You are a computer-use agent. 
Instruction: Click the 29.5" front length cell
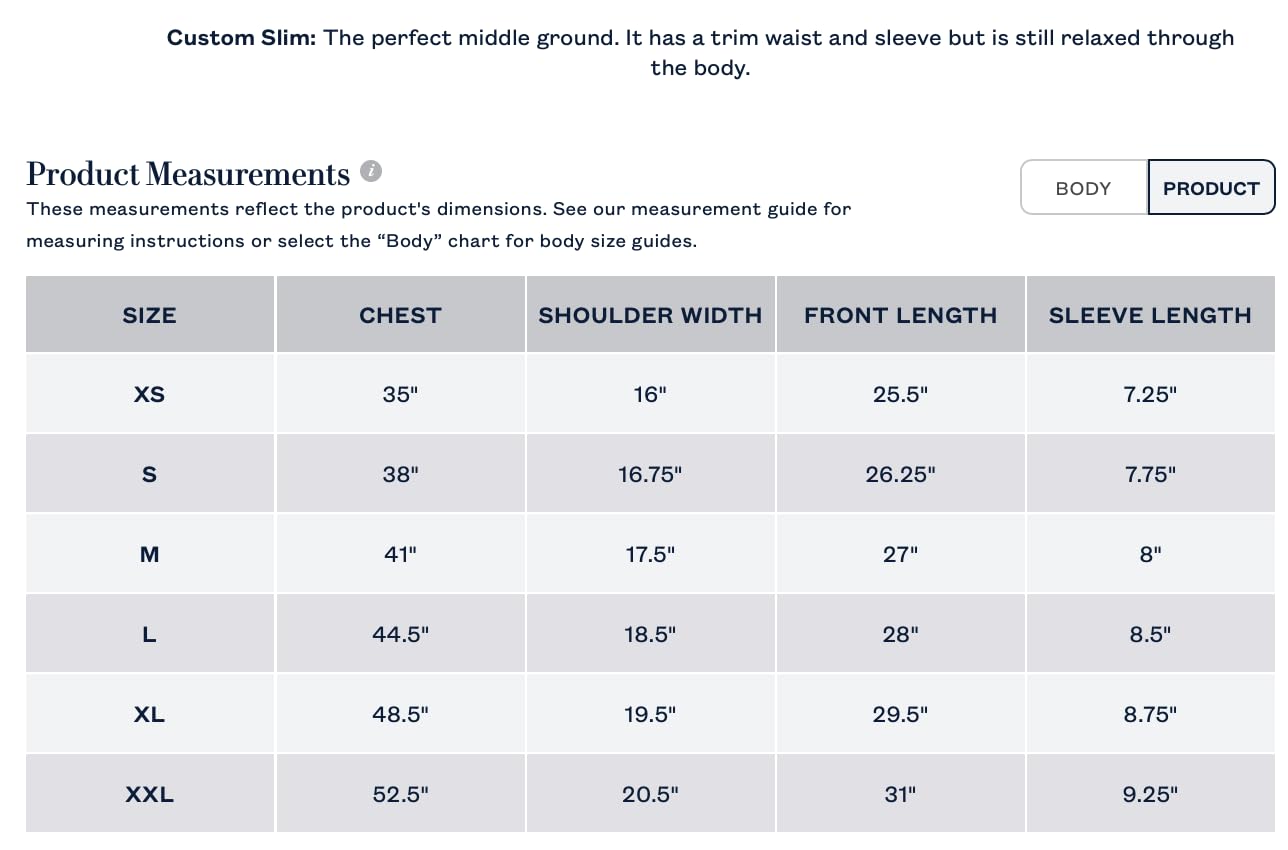[x=900, y=714]
